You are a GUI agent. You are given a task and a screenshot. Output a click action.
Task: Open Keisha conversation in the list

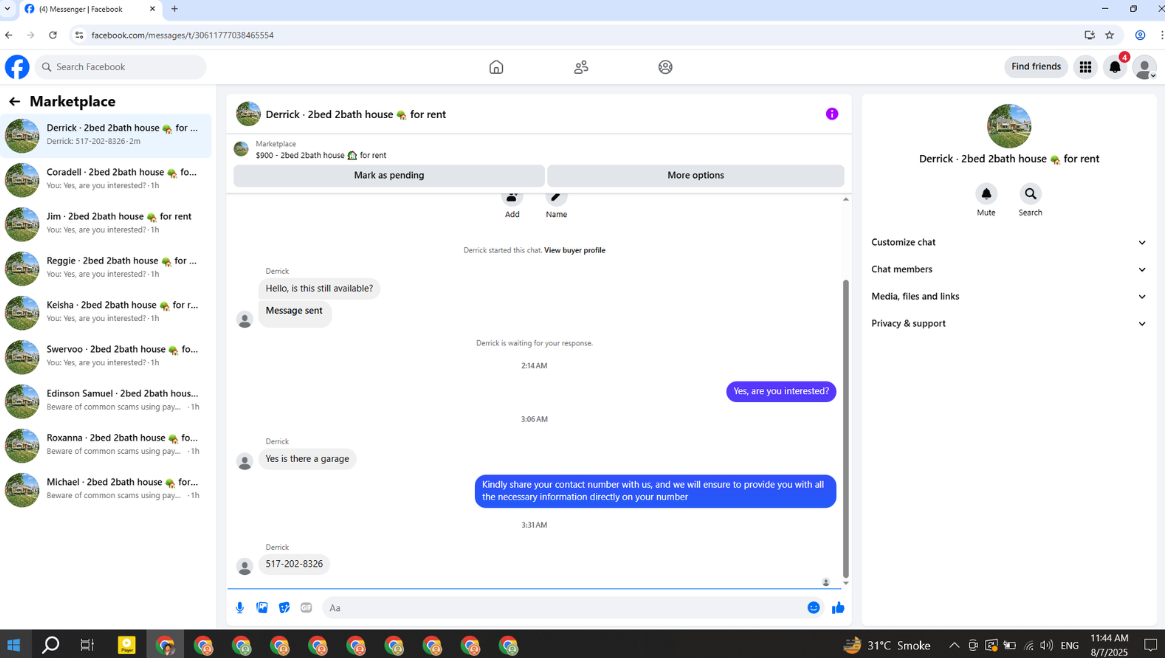pyautogui.click(x=106, y=312)
